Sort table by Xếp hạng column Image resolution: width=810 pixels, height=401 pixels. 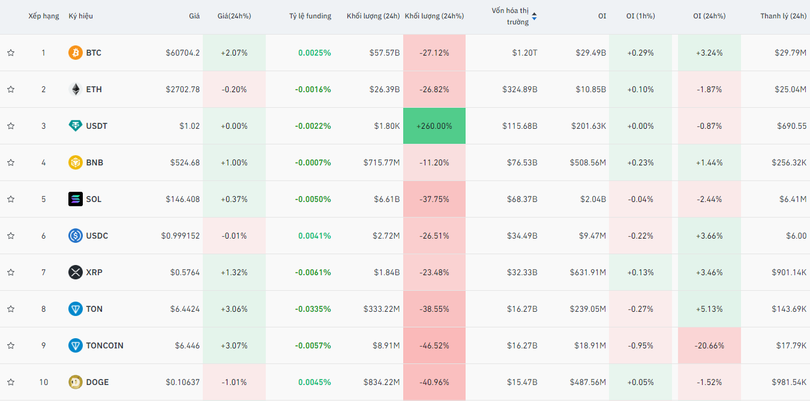coord(42,16)
